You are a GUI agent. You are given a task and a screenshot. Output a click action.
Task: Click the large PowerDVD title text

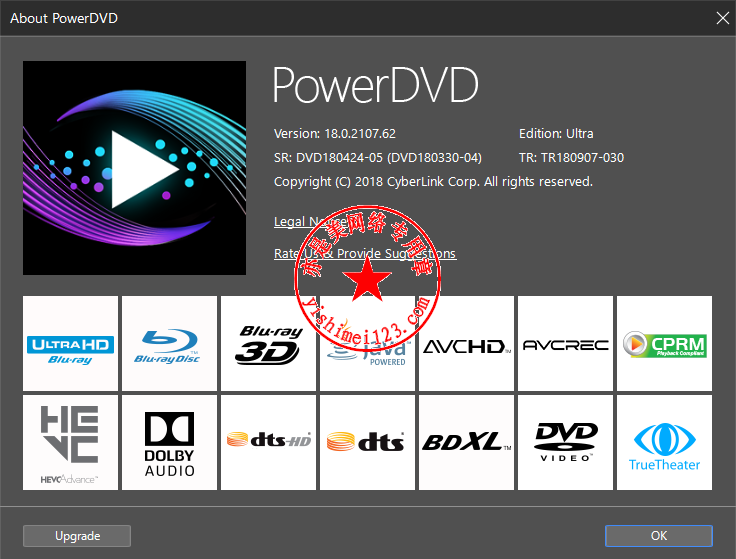[x=376, y=85]
